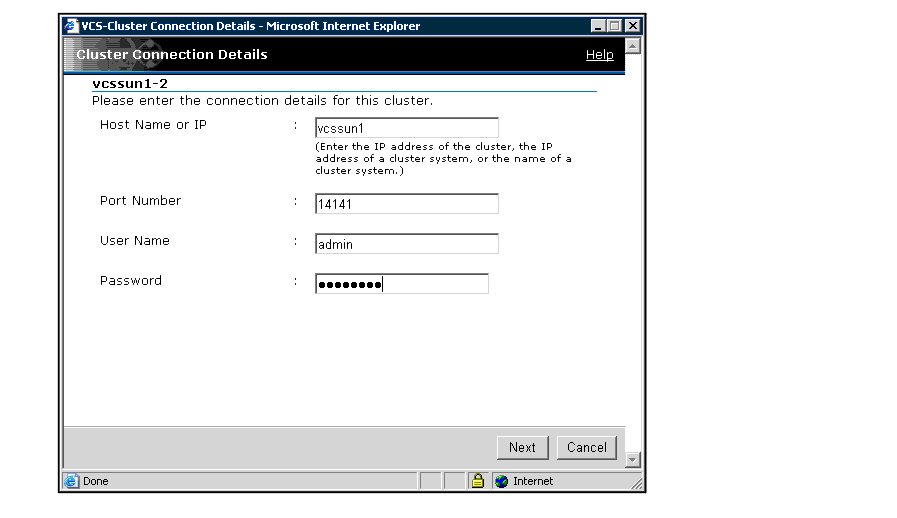897x518 pixels.
Task: Click the scrollbar up arrow
Action: [x=632, y=46]
